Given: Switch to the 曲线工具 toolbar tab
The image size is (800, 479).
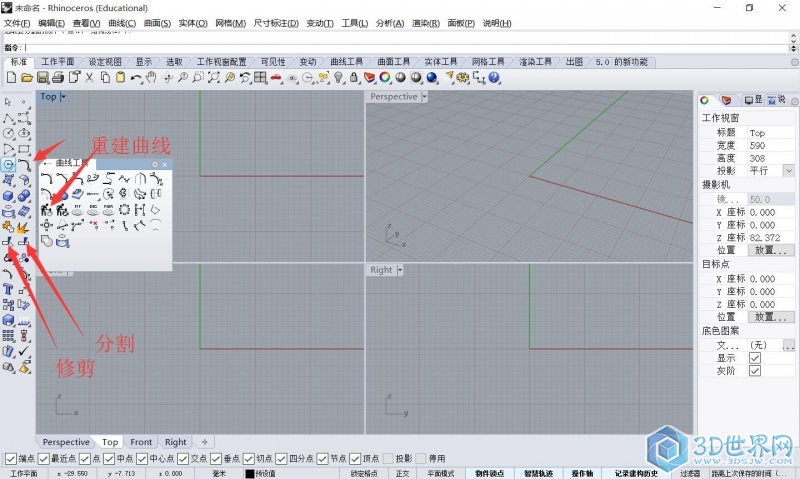Looking at the screenshot, I should (x=346, y=62).
